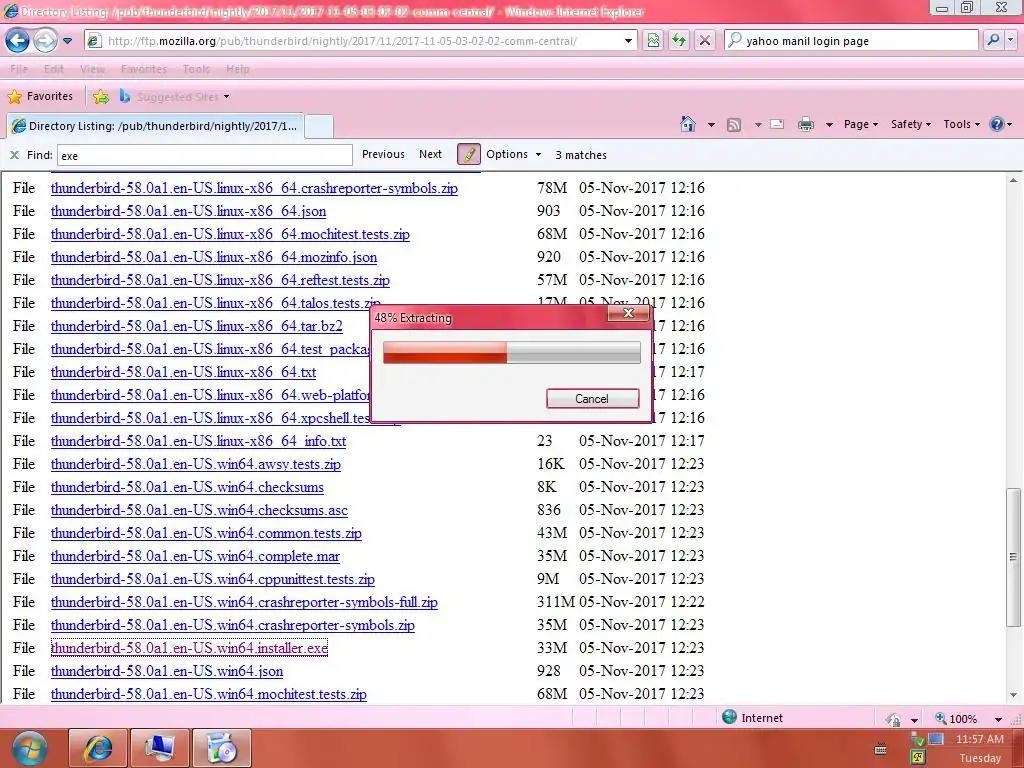Click the vertical scrollbar thumb
Screen dimensions: 1024x768
(1014, 557)
